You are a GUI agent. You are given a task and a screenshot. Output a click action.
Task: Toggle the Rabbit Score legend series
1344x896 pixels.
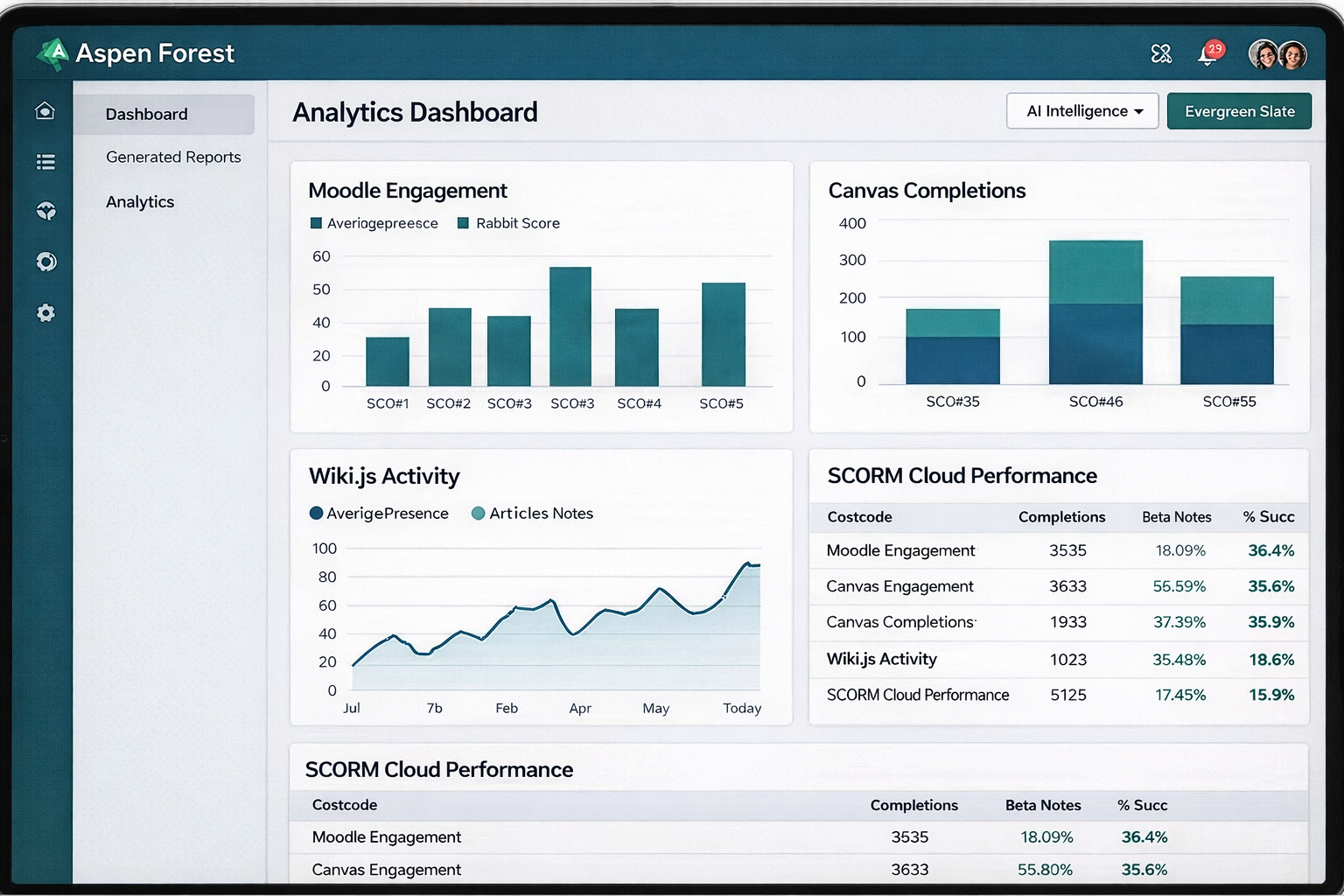508,223
